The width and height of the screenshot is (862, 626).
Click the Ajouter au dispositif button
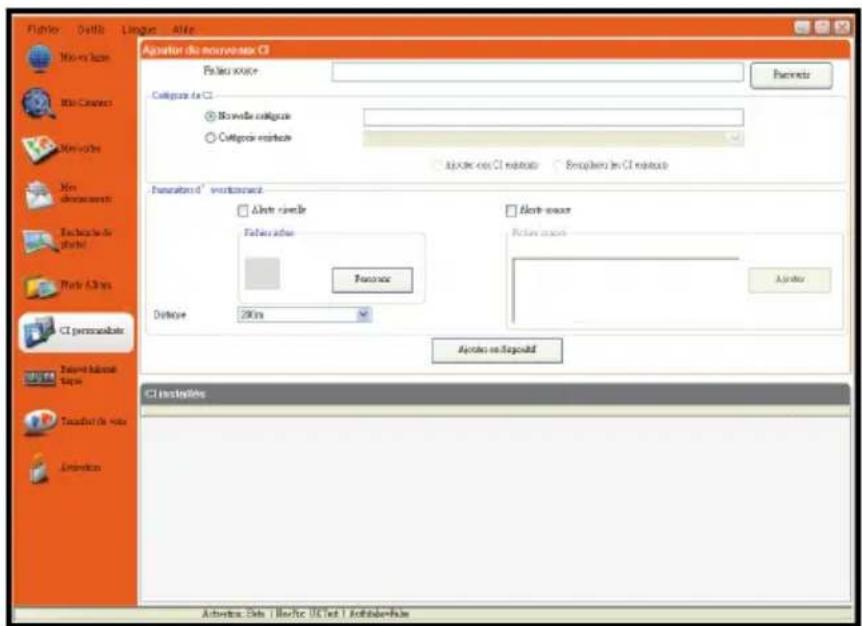(497, 350)
